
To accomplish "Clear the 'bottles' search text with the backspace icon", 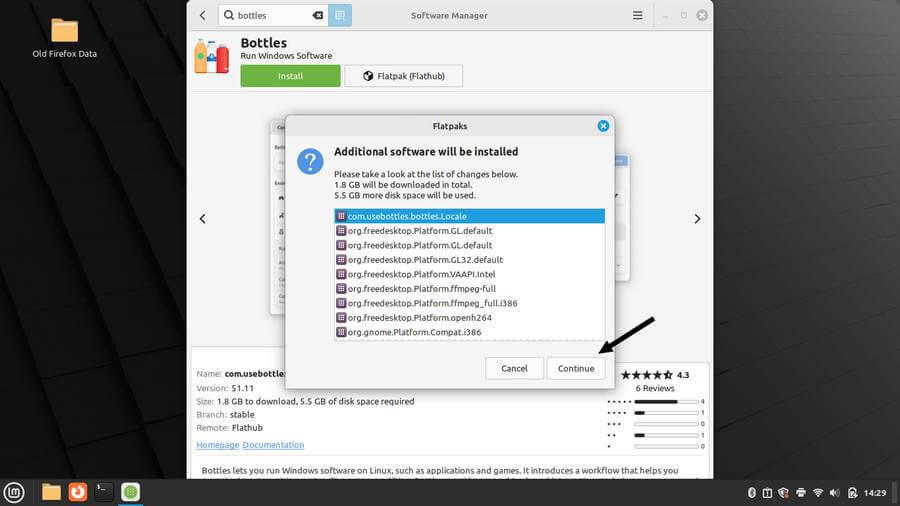I will 317,15.
